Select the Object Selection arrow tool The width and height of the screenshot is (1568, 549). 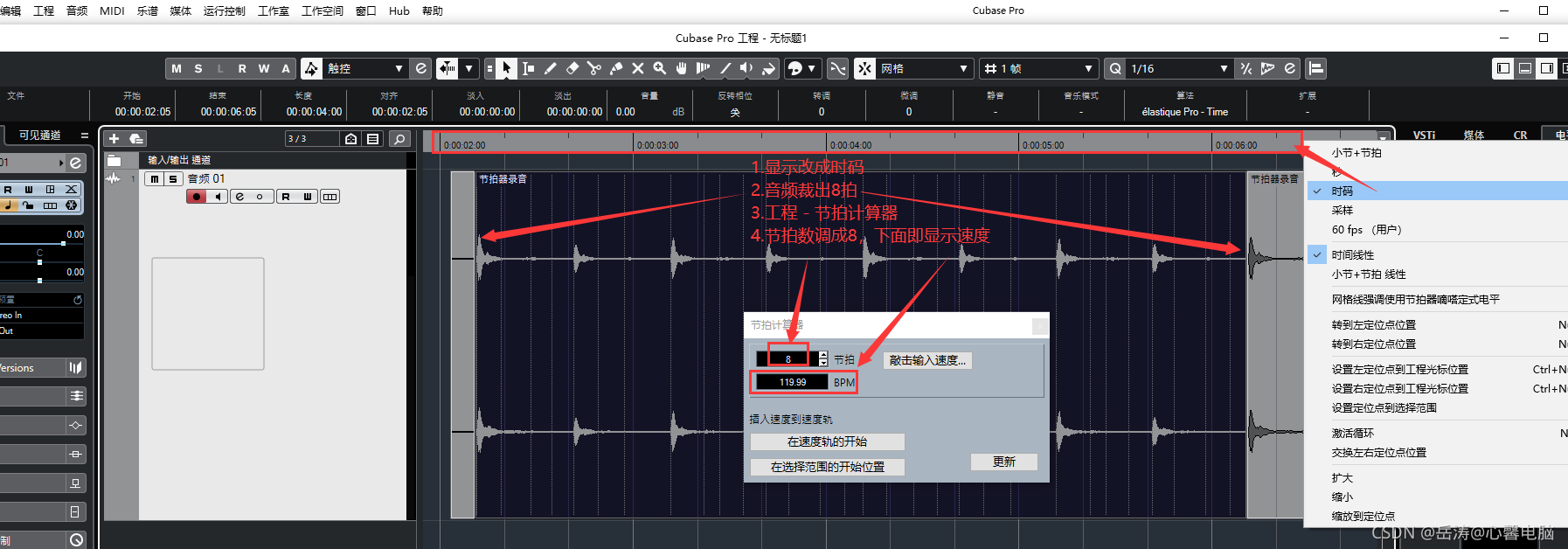(507, 68)
